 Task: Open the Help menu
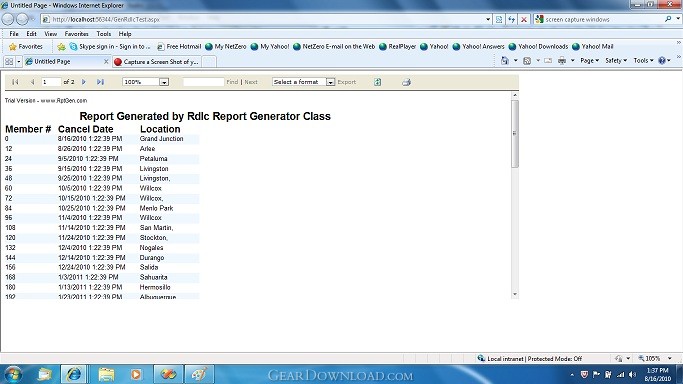[125, 34]
